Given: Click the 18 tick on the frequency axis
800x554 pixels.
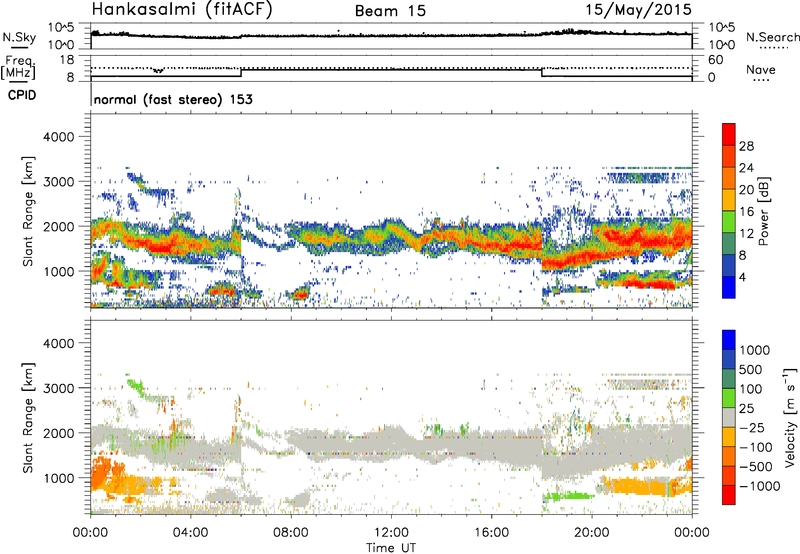Looking at the screenshot, I should coord(67,60).
